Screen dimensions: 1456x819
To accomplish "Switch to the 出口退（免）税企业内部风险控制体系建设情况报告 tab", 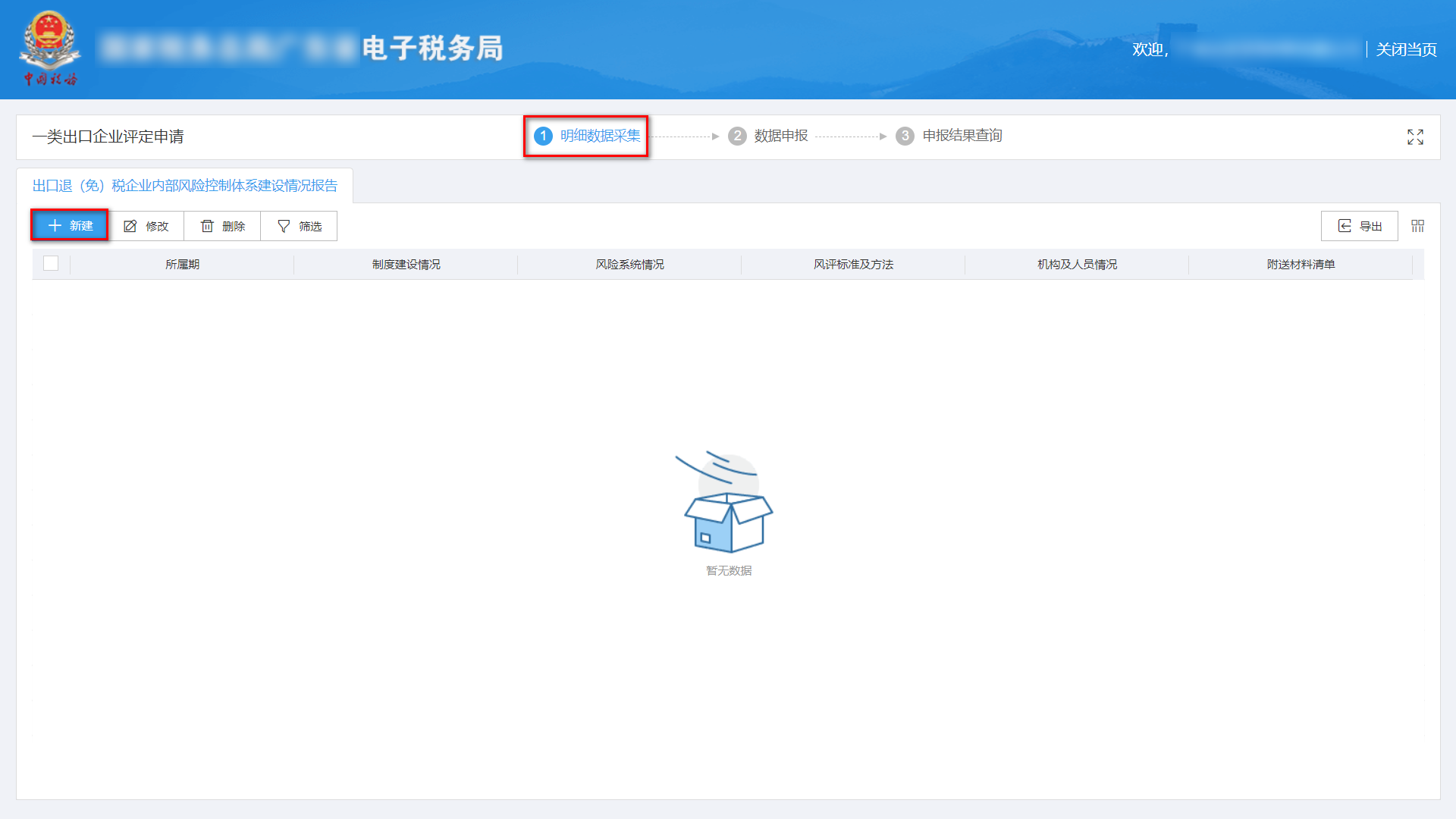I will point(186,185).
